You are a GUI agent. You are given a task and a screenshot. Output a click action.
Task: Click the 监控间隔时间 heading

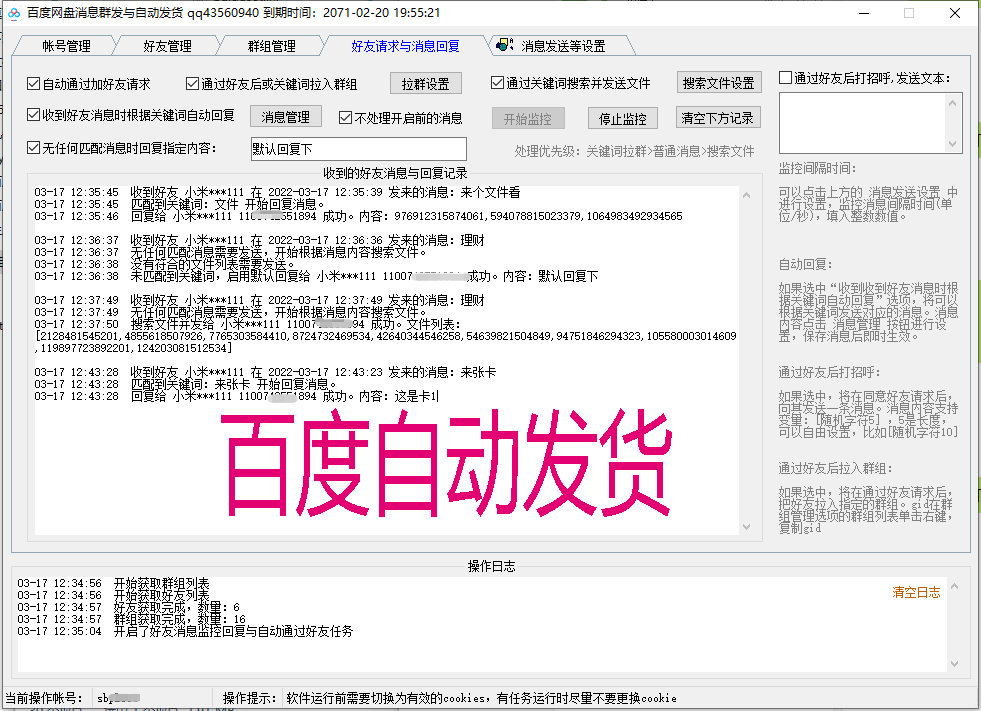(818, 168)
